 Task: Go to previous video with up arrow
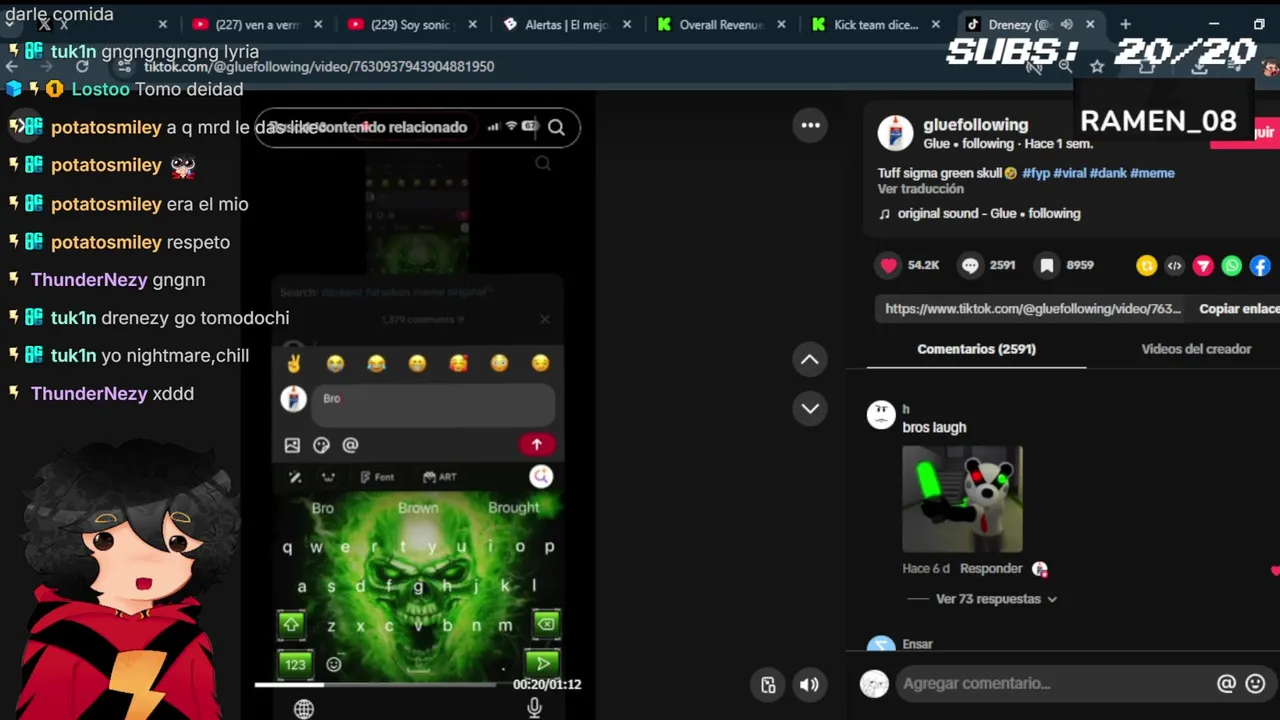[810, 359]
